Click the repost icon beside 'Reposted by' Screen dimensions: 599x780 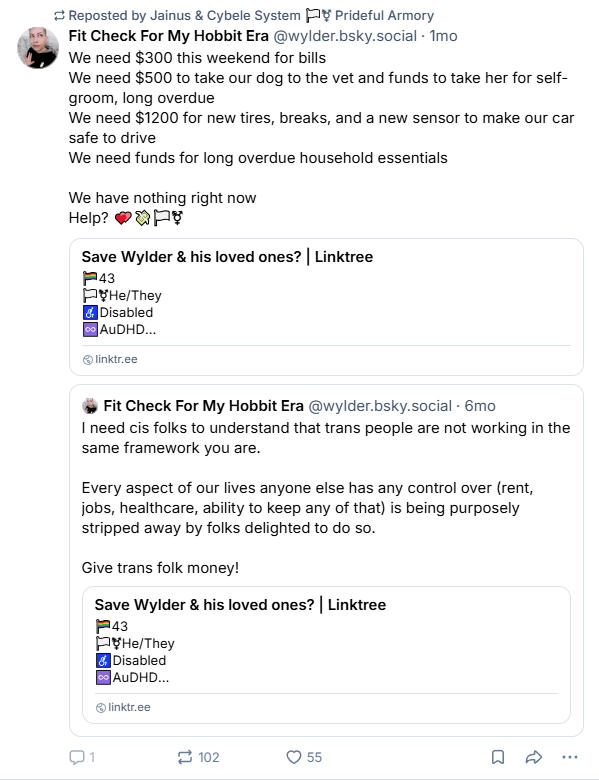tap(59, 16)
